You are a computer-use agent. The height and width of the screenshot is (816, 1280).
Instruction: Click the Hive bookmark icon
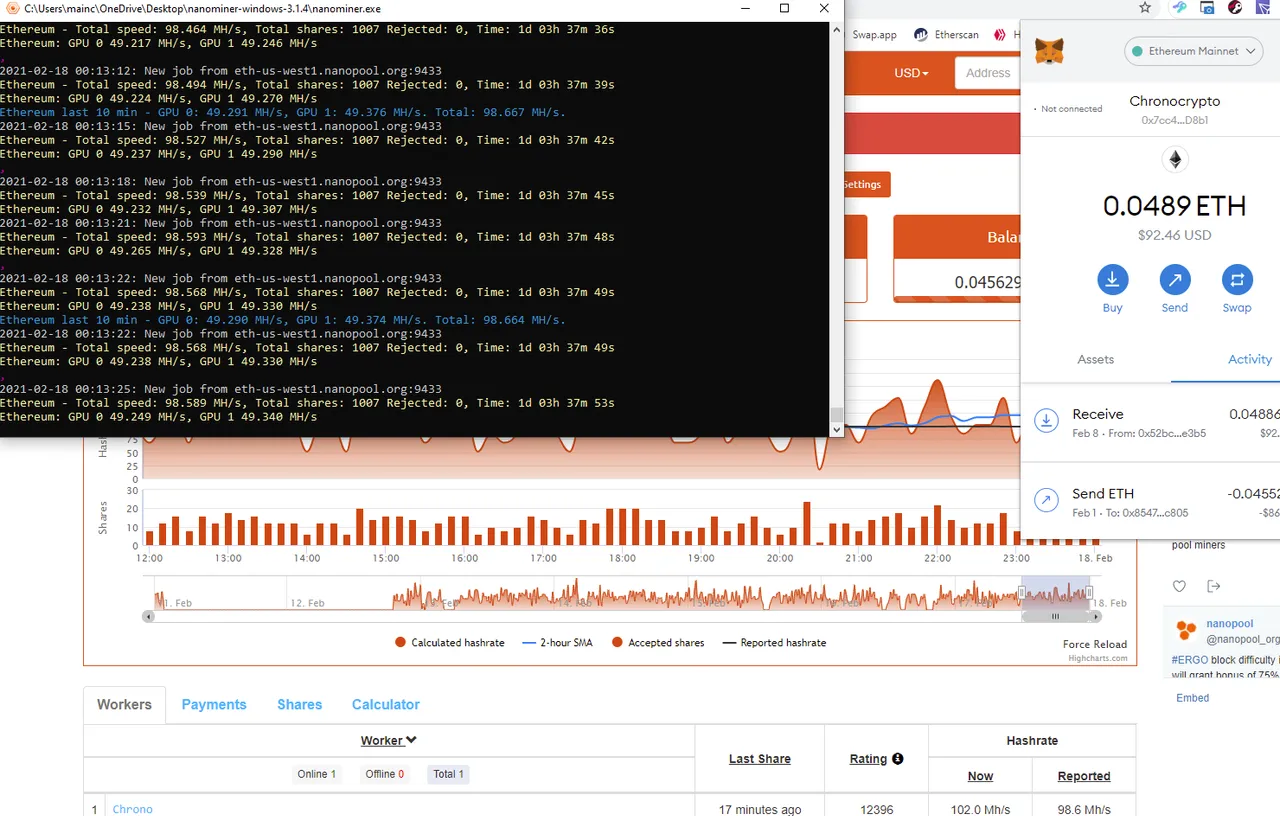coord(999,35)
